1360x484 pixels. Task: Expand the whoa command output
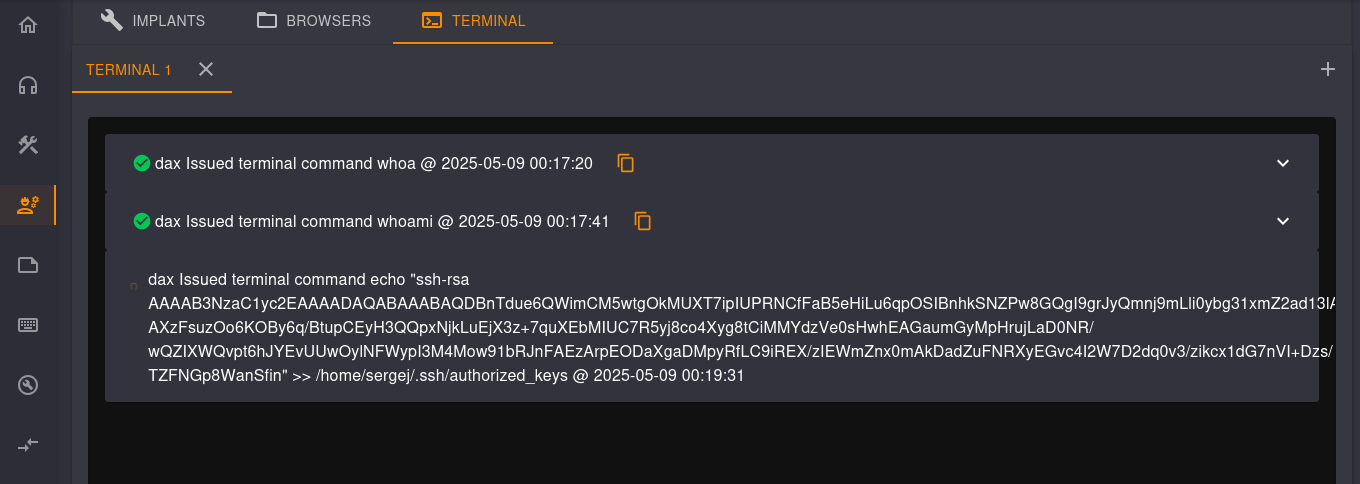click(x=1283, y=163)
